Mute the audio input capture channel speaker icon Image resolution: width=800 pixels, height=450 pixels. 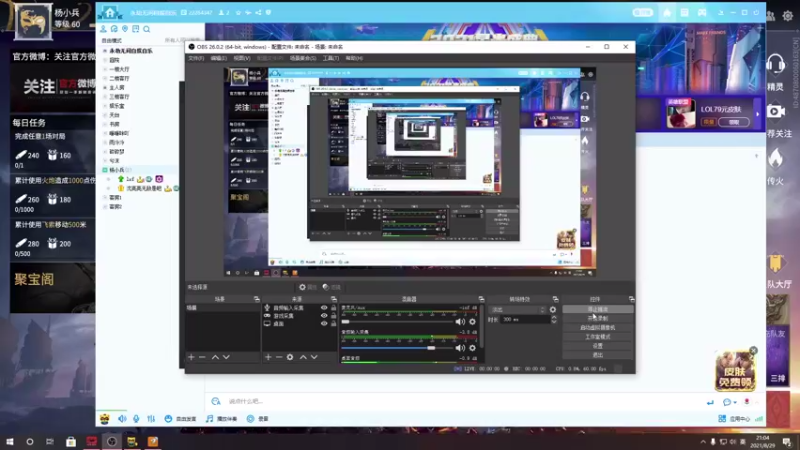click(460, 348)
